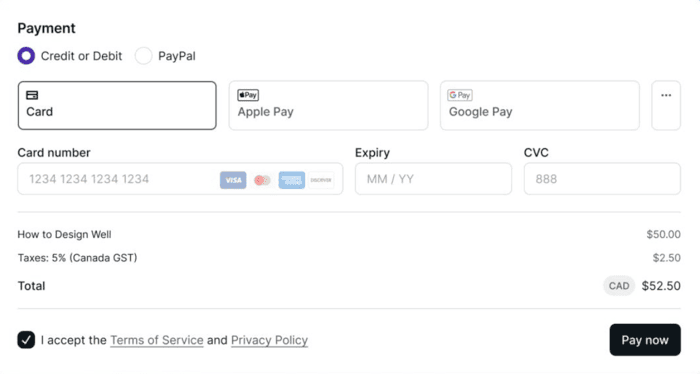
Task: Switch to the Apple Pay tab
Action: [x=329, y=105]
